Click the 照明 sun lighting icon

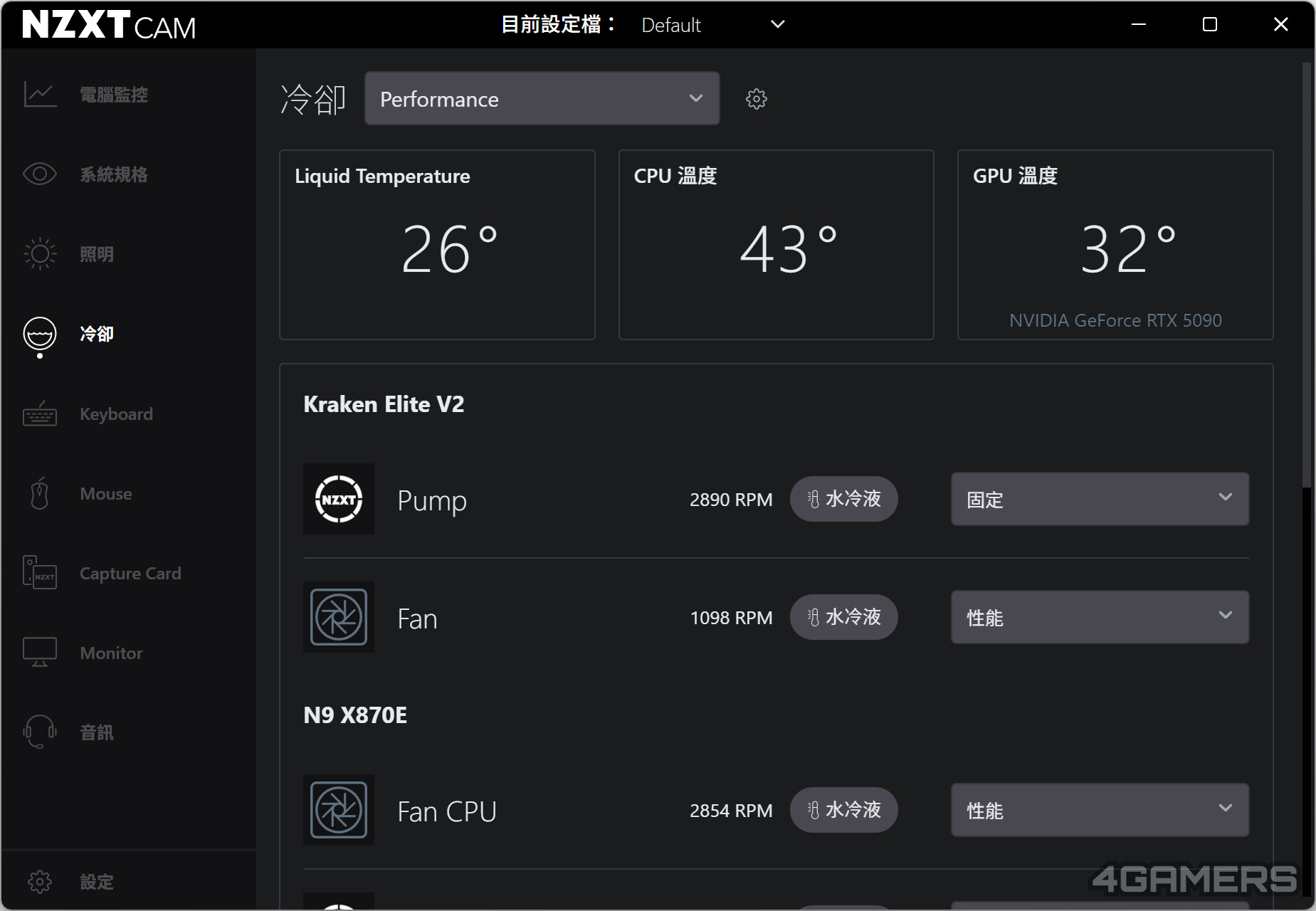[x=40, y=254]
